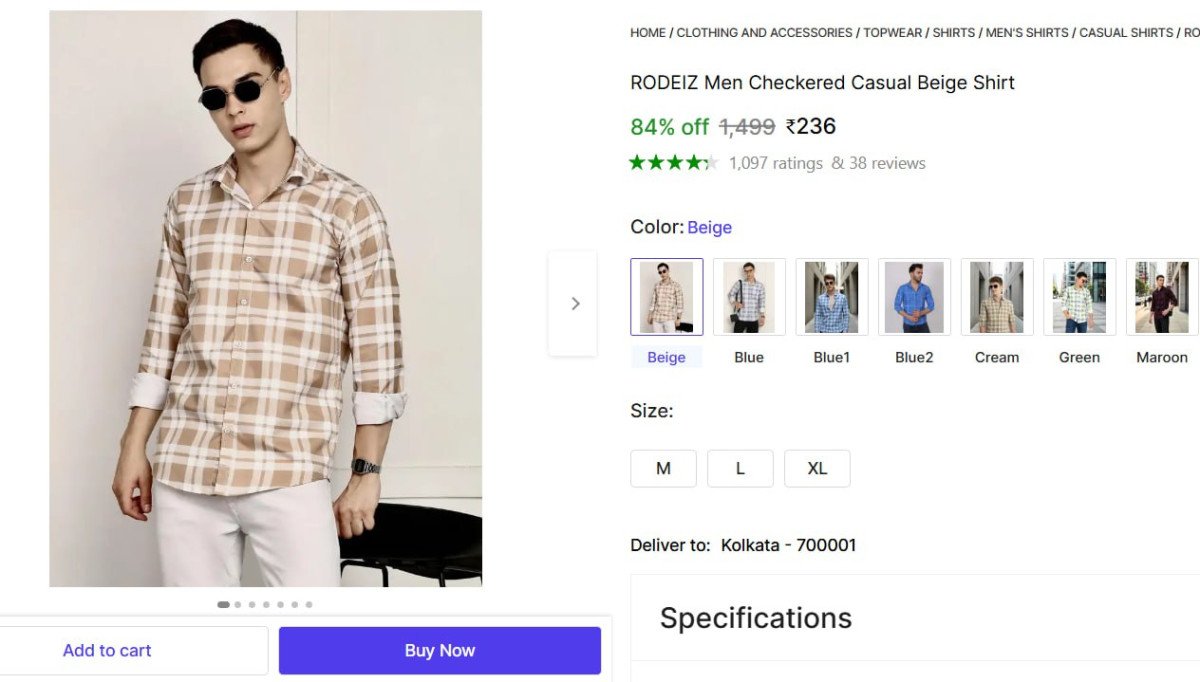This screenshot has height=682, width=1200.
Task: Go to HOME in the breadcrumb
Action: coord(648,33)
